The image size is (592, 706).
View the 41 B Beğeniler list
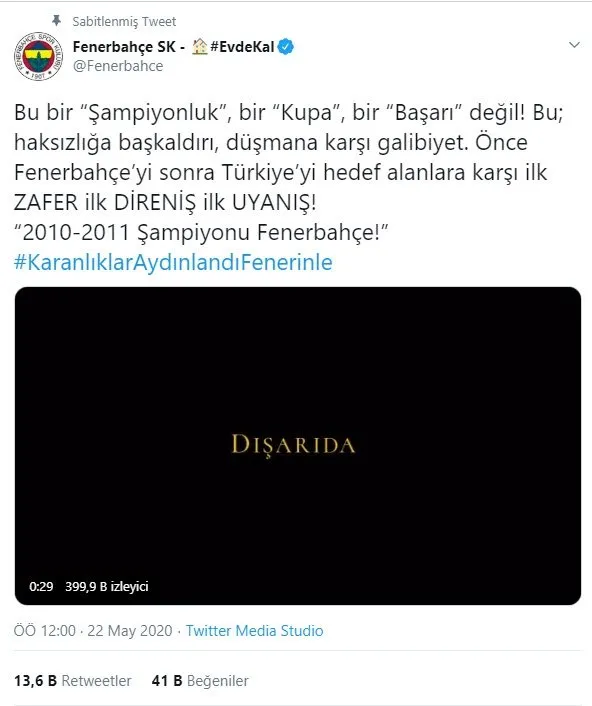pos(200,680)
